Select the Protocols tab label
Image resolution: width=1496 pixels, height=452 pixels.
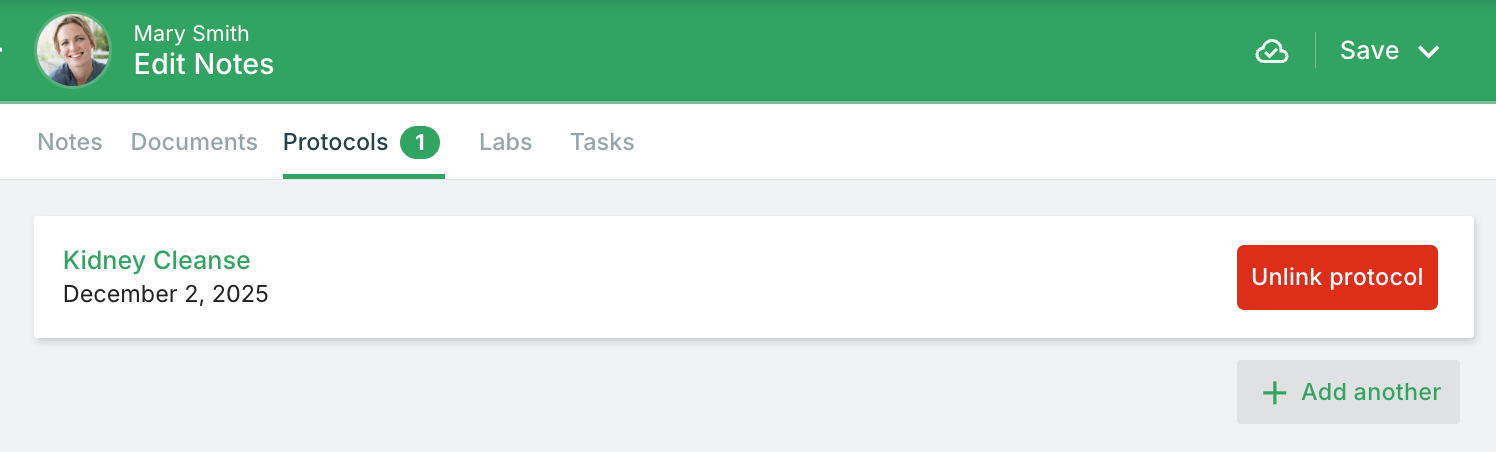[x=335, y=142]
